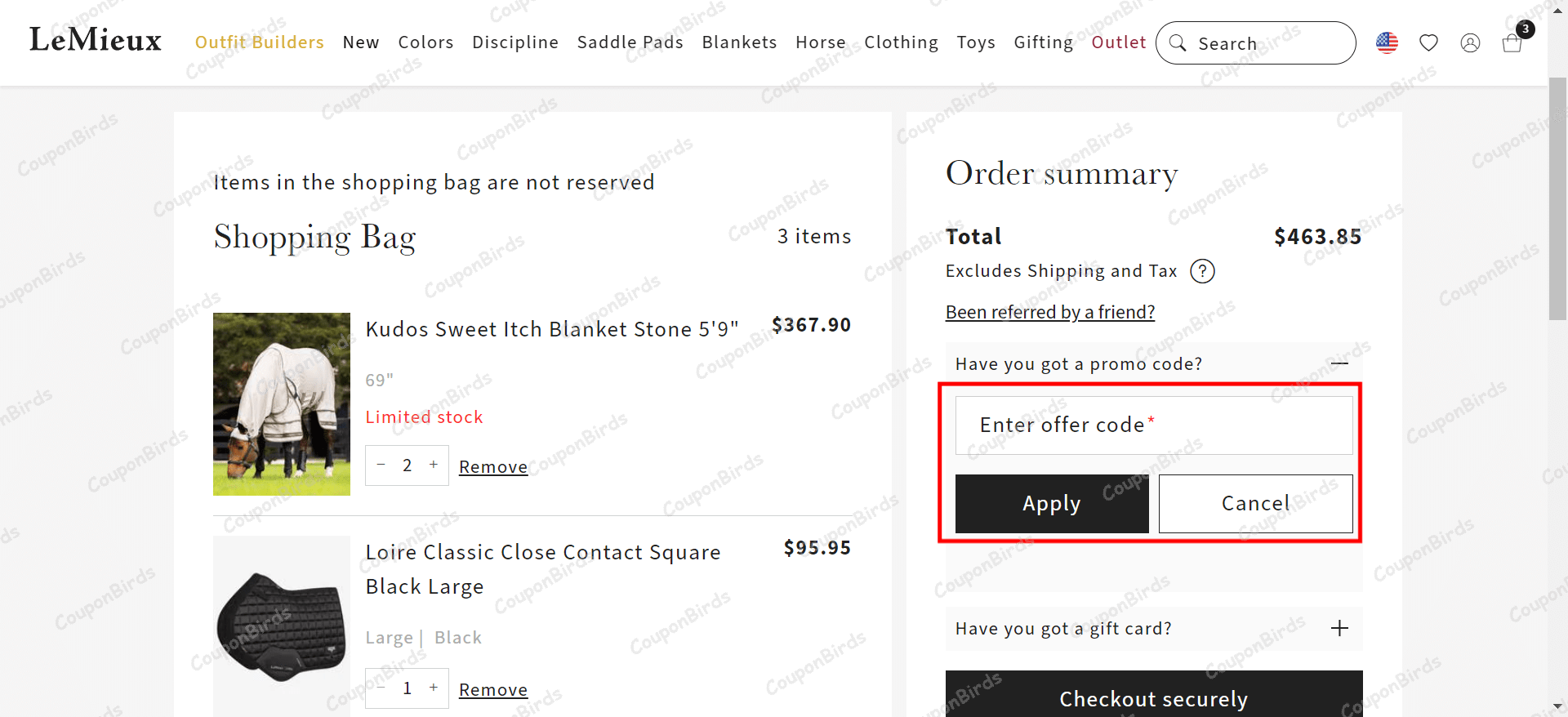Open the shopping bag cart icon
1568x717 pixels.
1512,42
